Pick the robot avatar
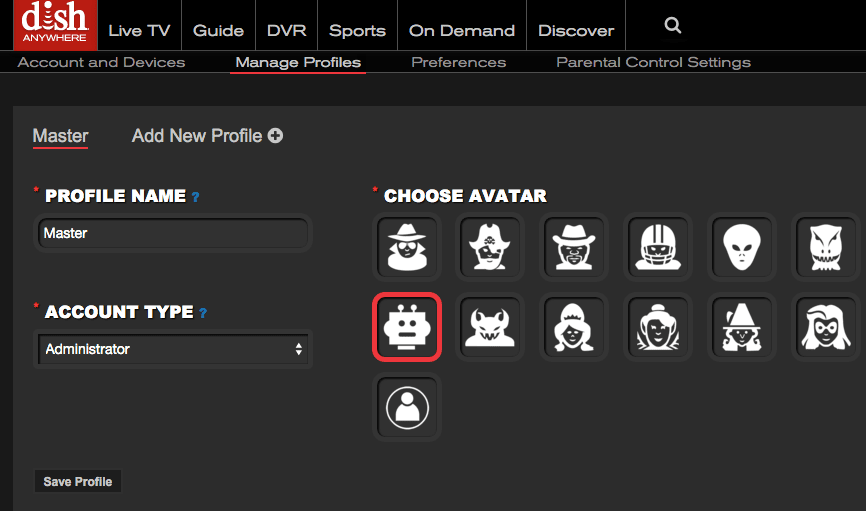This screenshot has height=511, width=866. coord(406,326)
